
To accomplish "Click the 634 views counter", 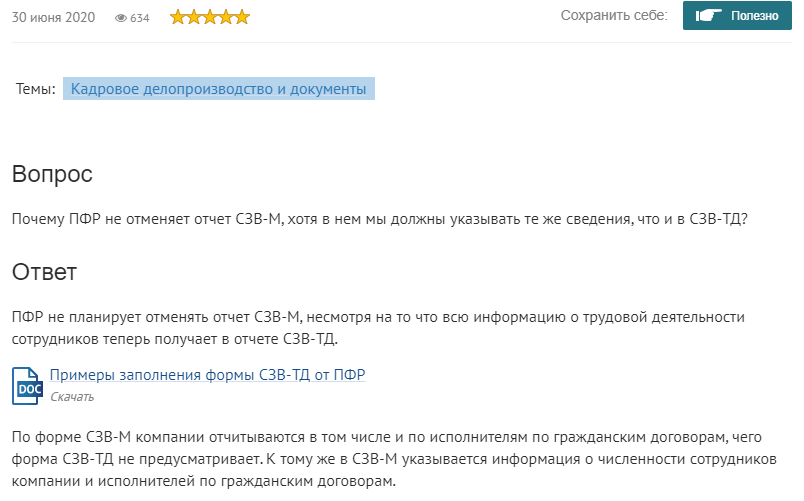I will 139,18.
